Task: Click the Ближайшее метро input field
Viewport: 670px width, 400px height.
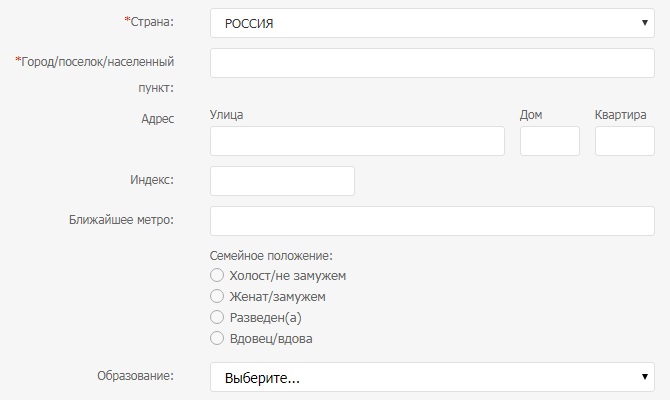Action: pos(432,221)
